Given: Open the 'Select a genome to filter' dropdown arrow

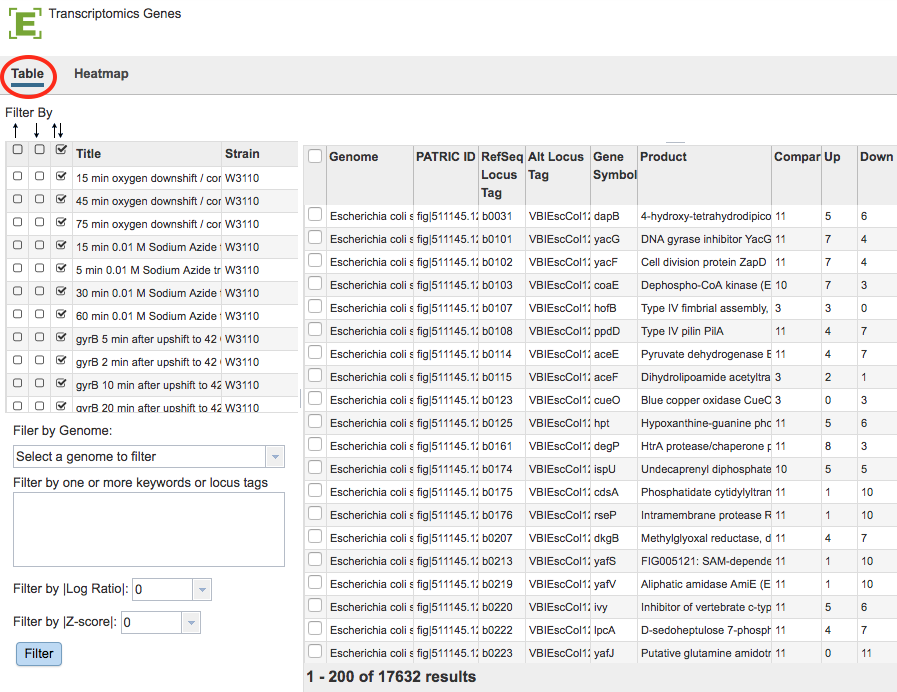Looking at the screenshot, I should tap(275, 456).
